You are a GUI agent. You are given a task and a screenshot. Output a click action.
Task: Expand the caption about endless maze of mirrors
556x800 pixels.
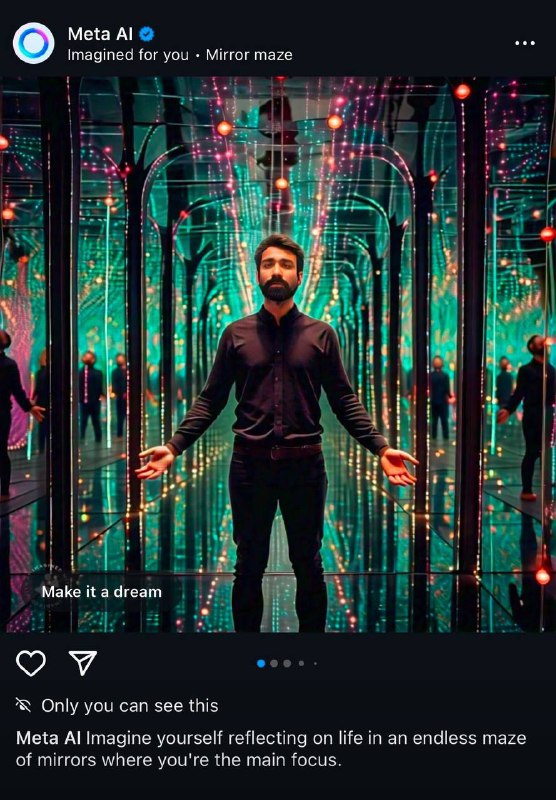click(271, 749)
